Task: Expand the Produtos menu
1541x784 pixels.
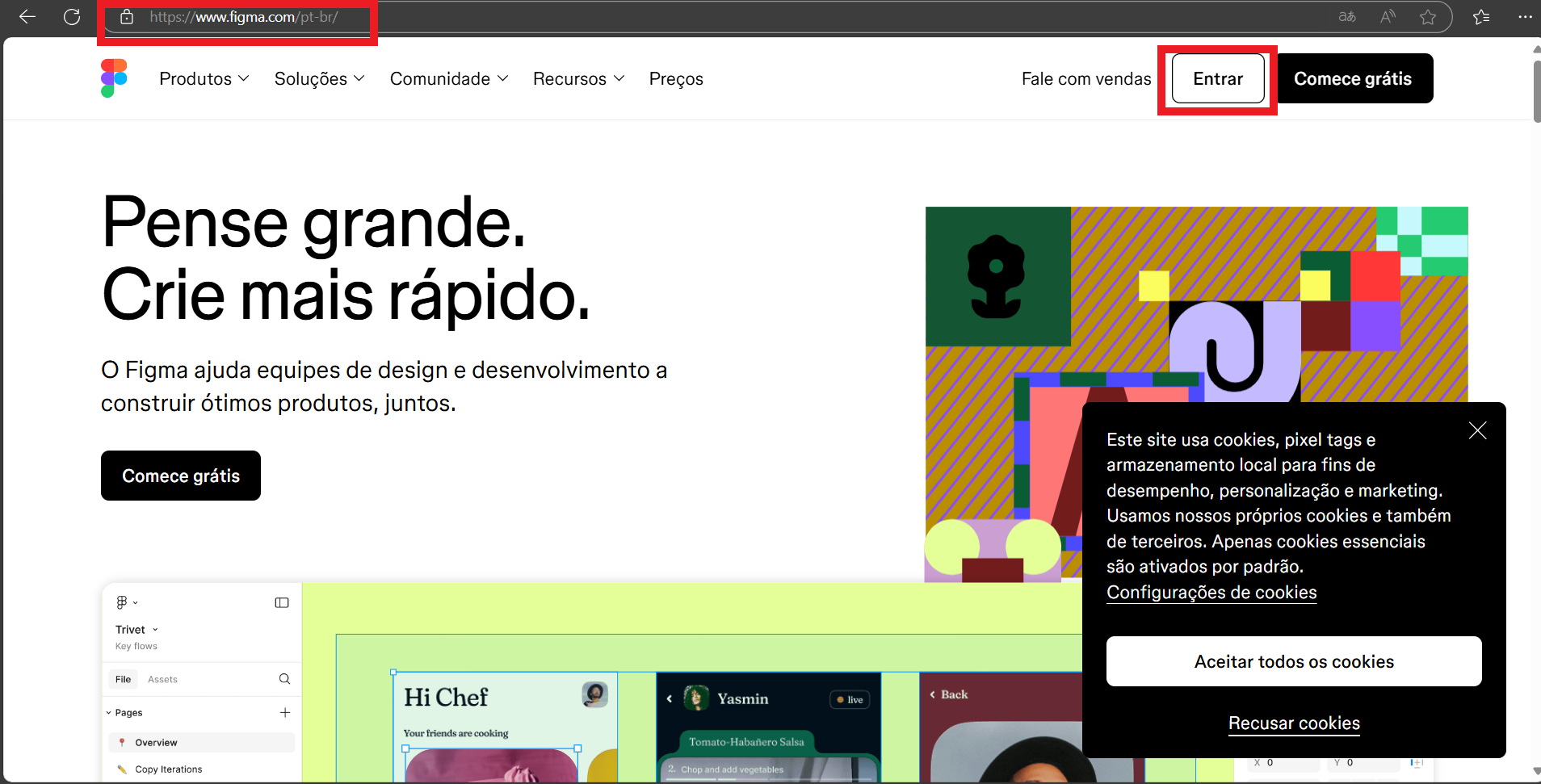Action: (x=204, y=79)
